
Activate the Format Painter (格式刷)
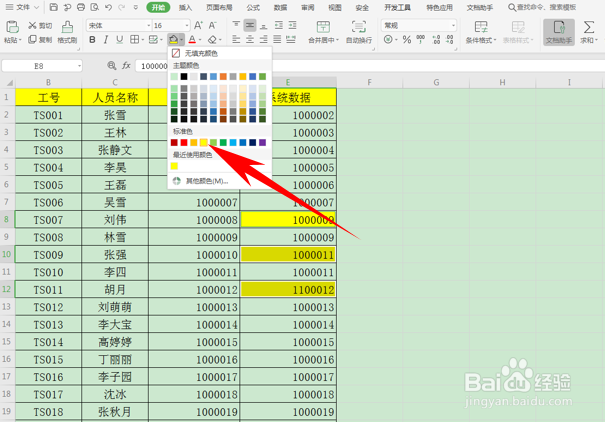67,32
